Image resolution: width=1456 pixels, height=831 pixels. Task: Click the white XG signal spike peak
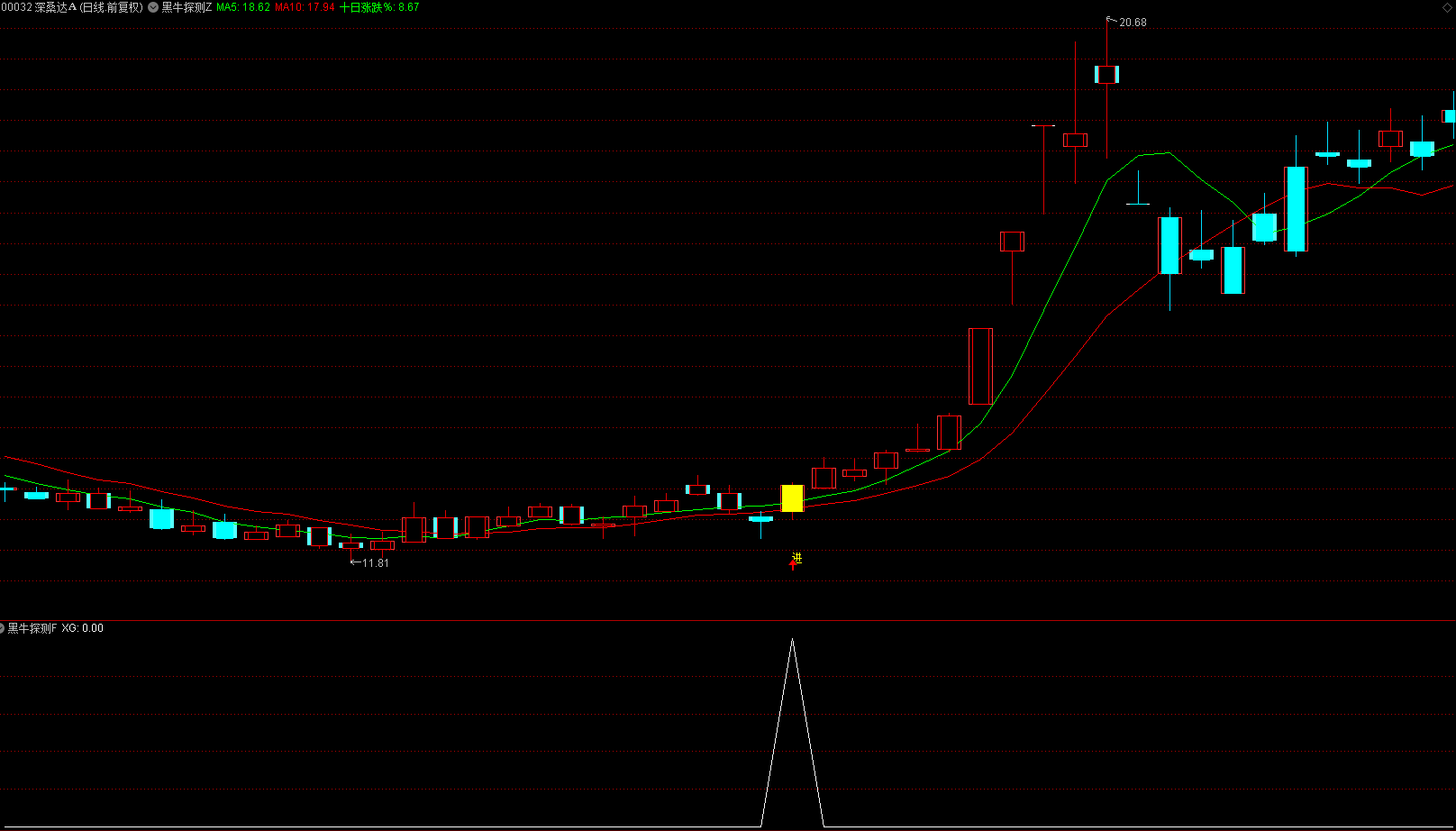792,641
